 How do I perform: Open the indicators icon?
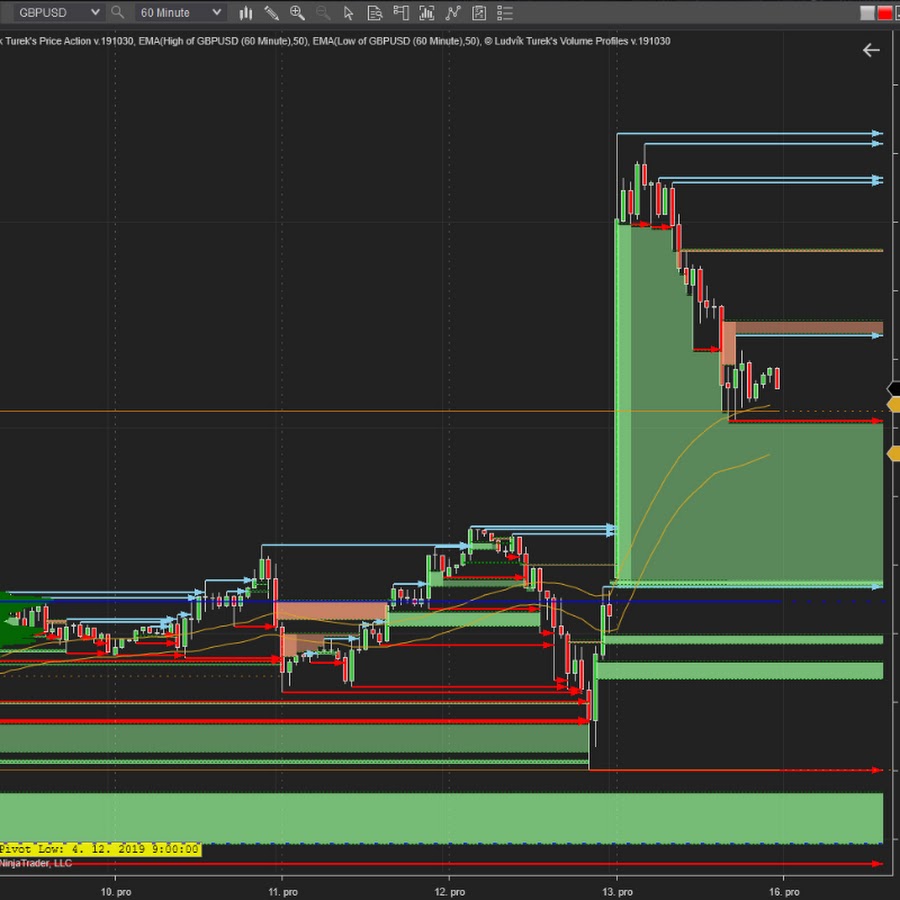[x=427, y=13]
